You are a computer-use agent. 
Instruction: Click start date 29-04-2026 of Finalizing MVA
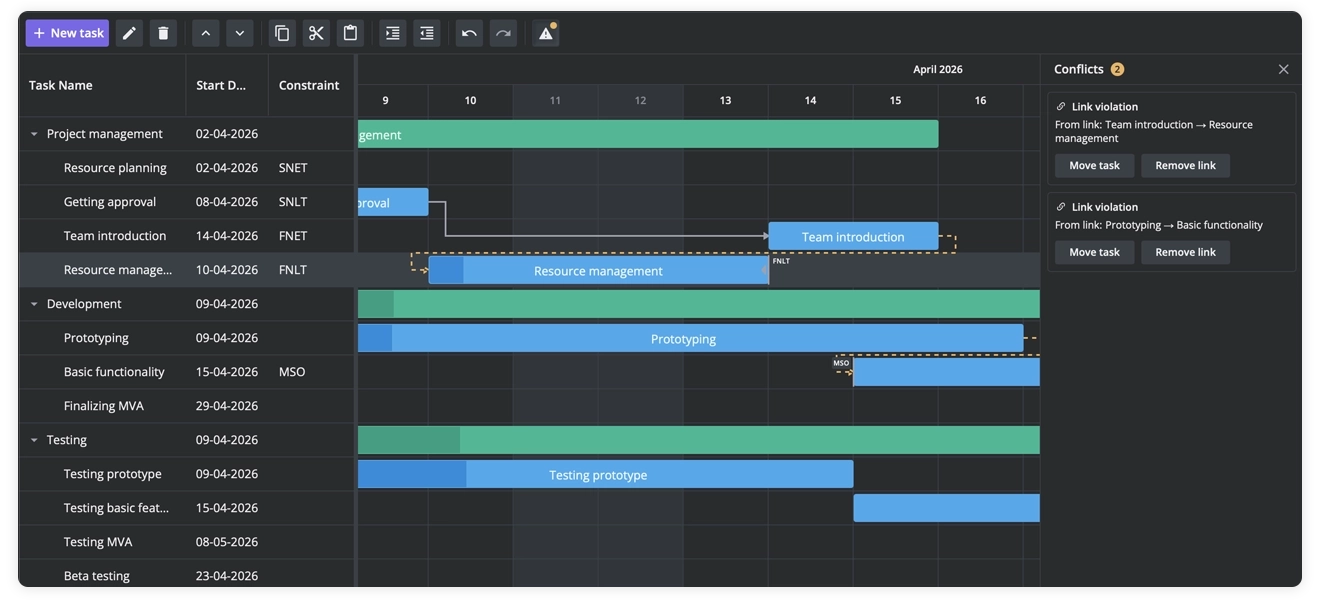(x=227, y=406)
